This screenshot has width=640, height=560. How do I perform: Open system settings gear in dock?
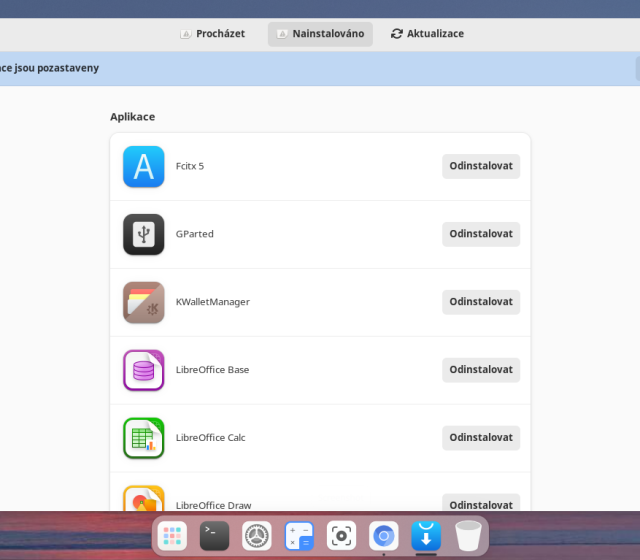[x=257, y=537]
